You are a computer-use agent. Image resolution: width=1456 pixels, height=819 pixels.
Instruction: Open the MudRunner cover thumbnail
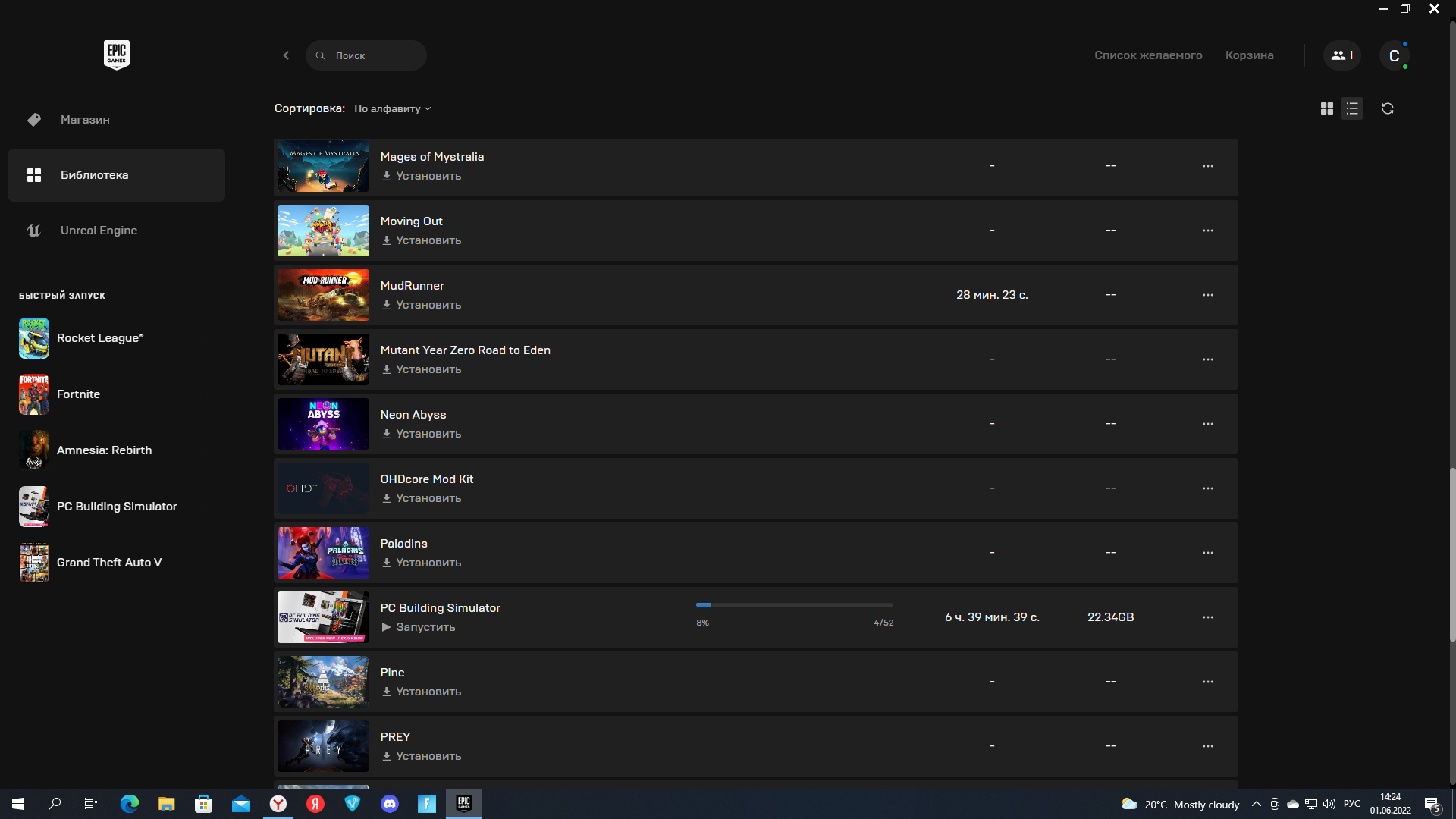click(323, 295)
